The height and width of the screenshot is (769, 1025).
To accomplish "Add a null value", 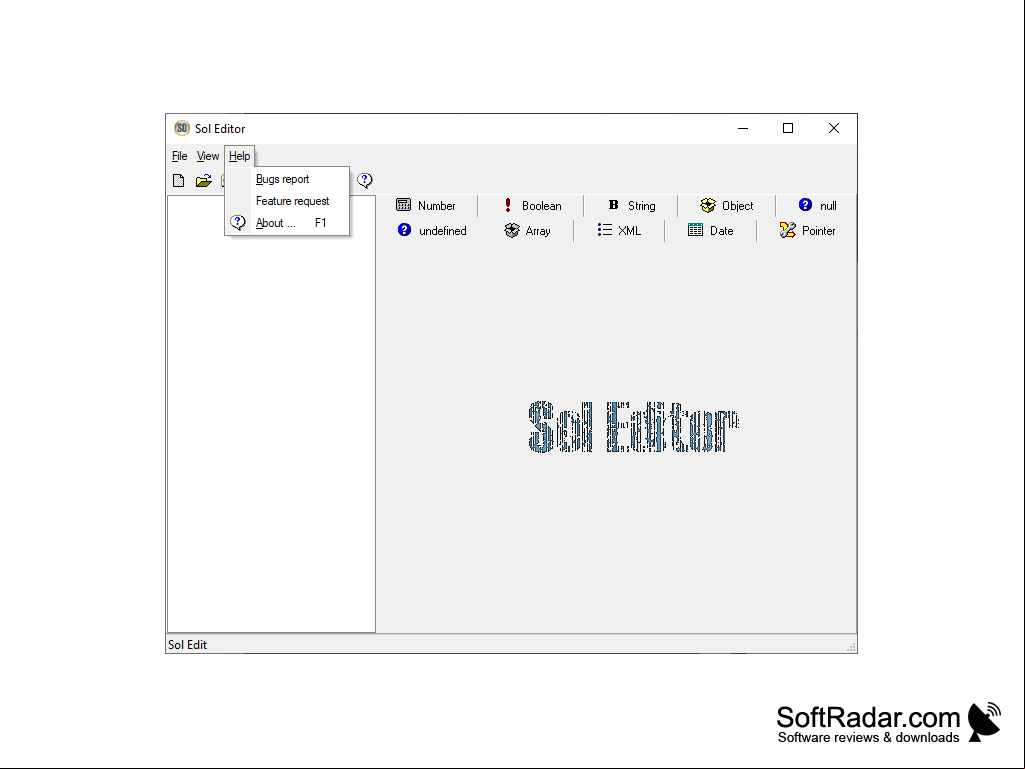I will point(817,205).
